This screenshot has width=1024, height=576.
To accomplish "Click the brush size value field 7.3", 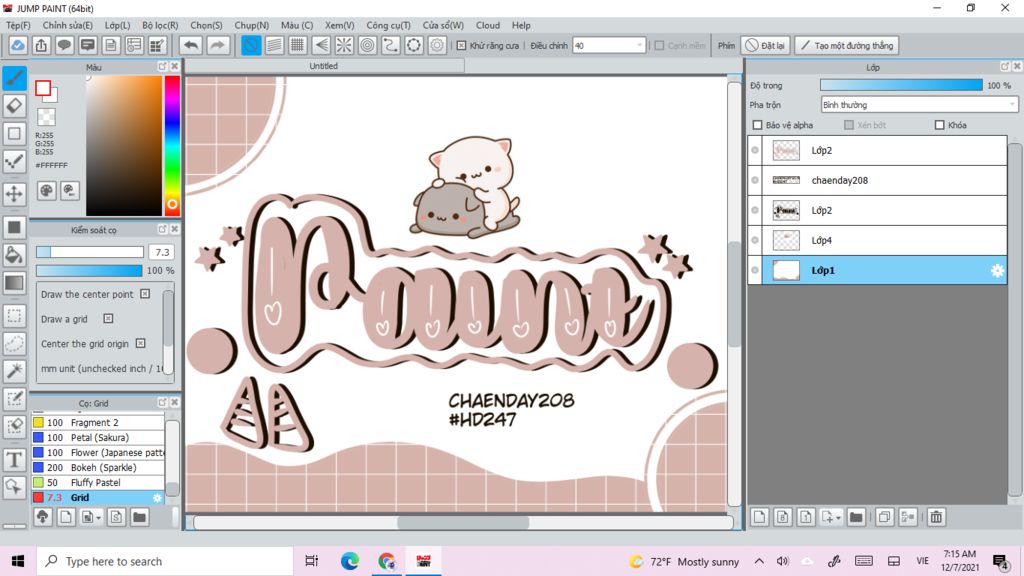I will coord(162,252).
